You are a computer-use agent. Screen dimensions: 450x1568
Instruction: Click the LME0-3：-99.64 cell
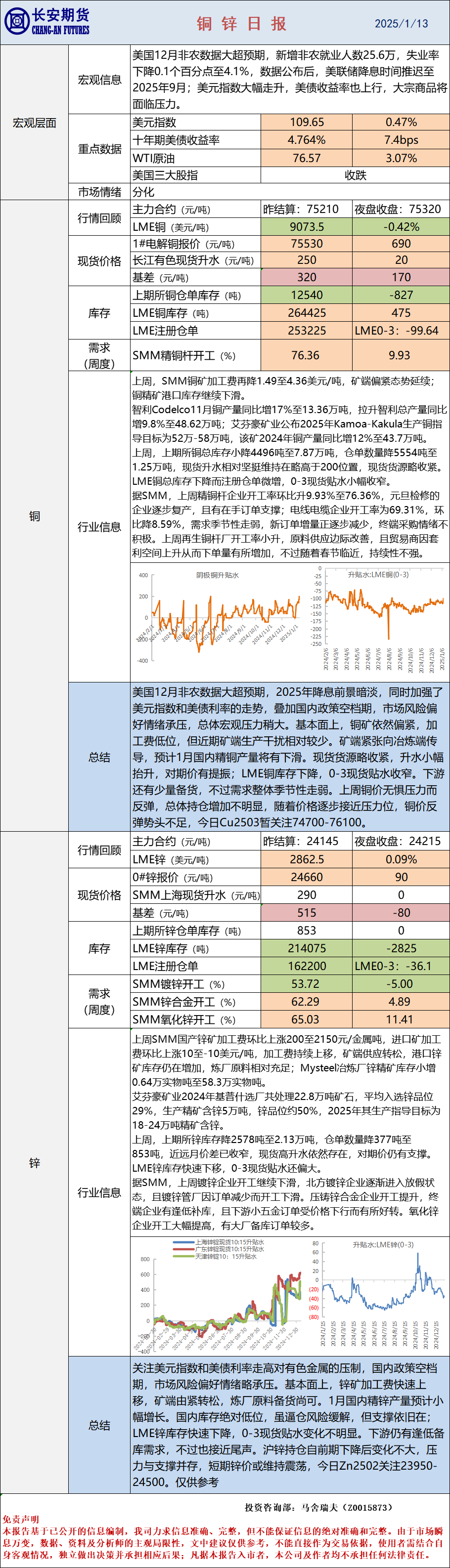click(x=401, y=331)
